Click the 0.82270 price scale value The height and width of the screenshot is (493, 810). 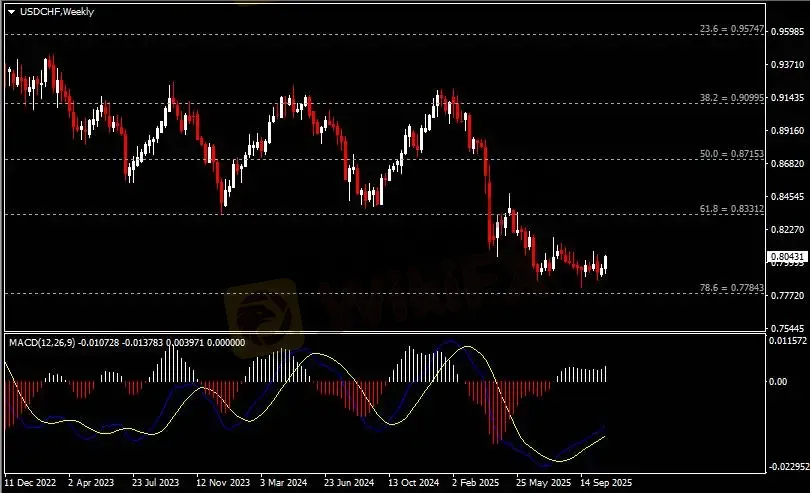(787, 229)
